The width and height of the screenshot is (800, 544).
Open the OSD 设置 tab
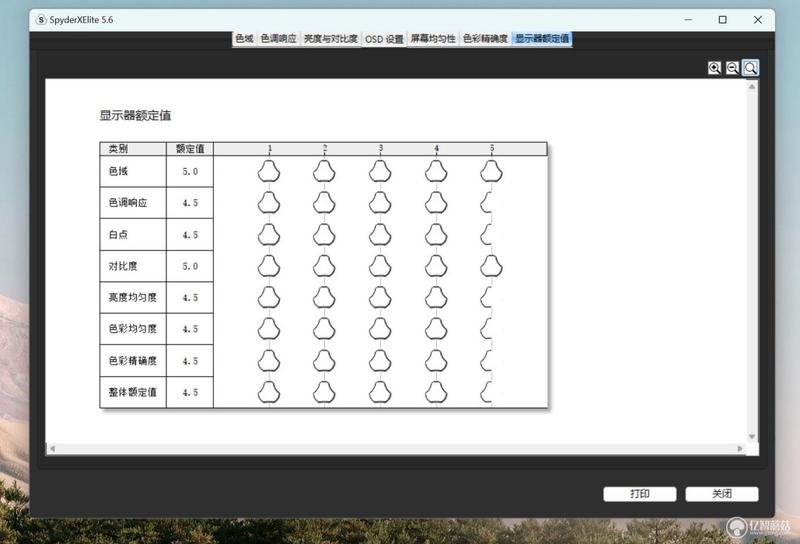tap(384, 39)
